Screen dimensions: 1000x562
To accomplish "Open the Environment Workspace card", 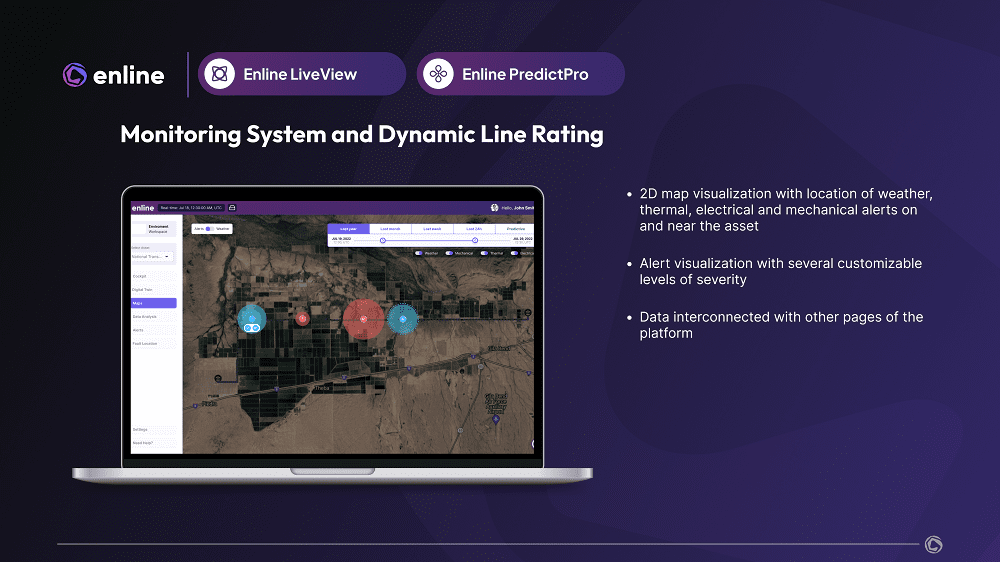I will [154, 228].
